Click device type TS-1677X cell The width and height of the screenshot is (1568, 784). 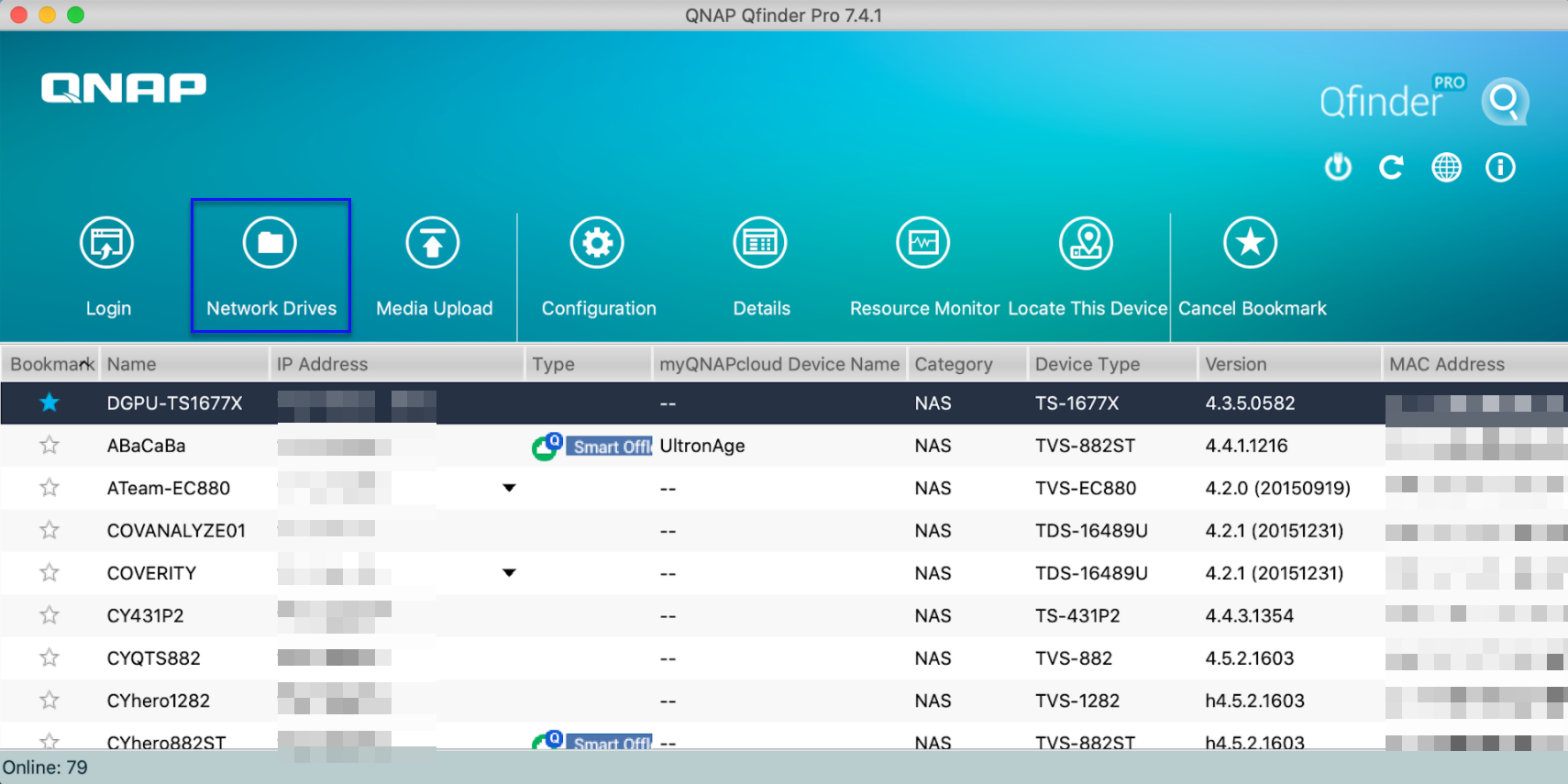pos(1077,403)
